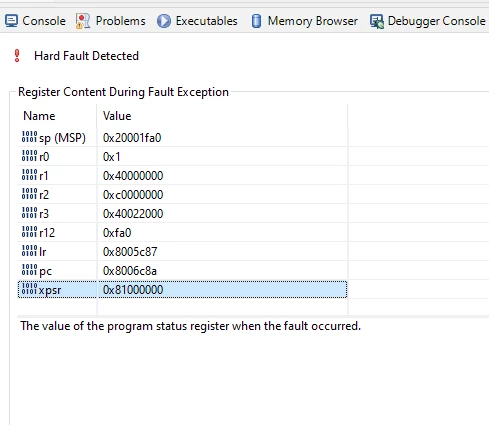The image size is (489, 425).
Task: Click the register icon beside r2
Action: click(x=29, y=194)
